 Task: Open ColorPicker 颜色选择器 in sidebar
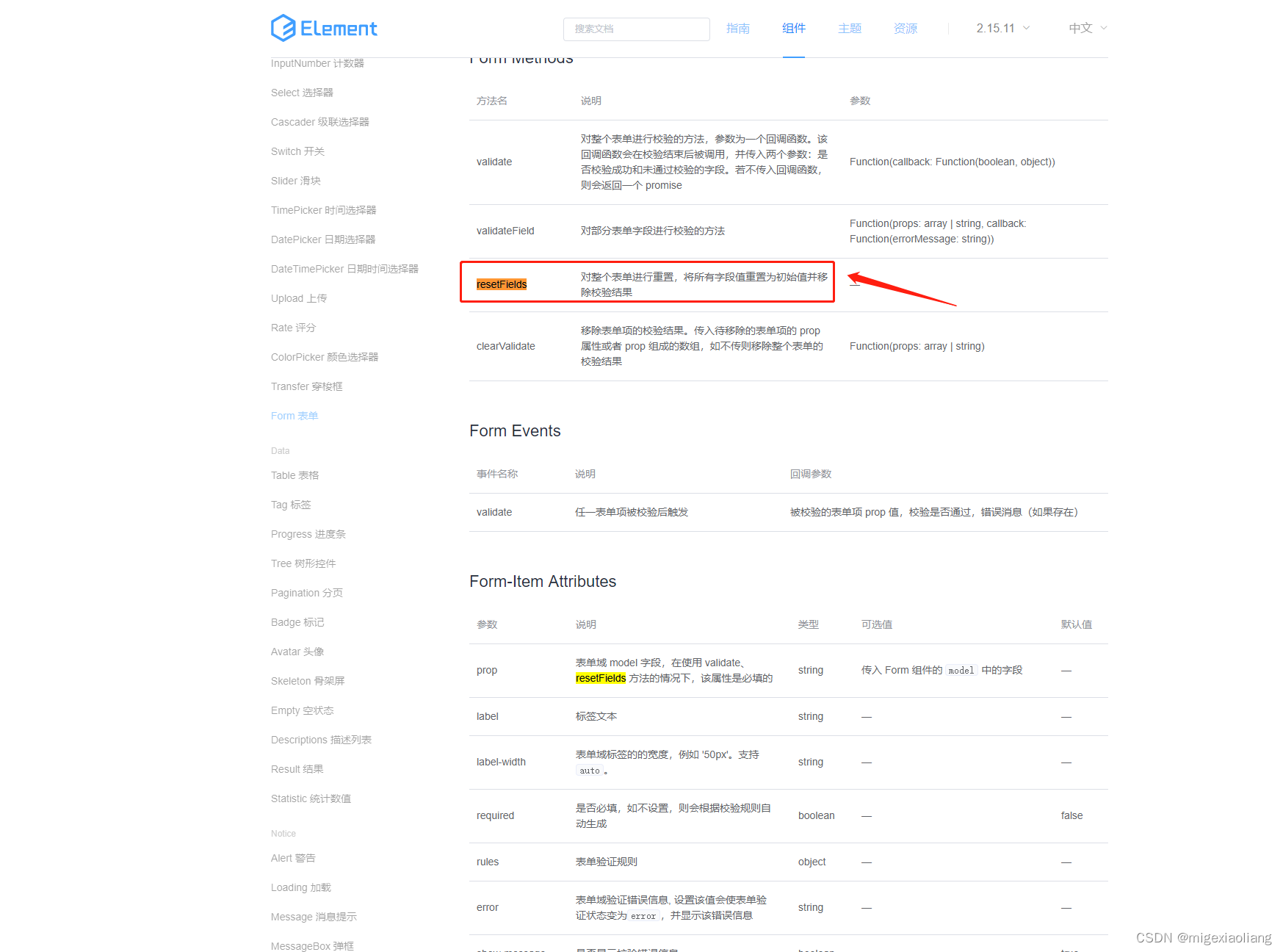[324, 357]
